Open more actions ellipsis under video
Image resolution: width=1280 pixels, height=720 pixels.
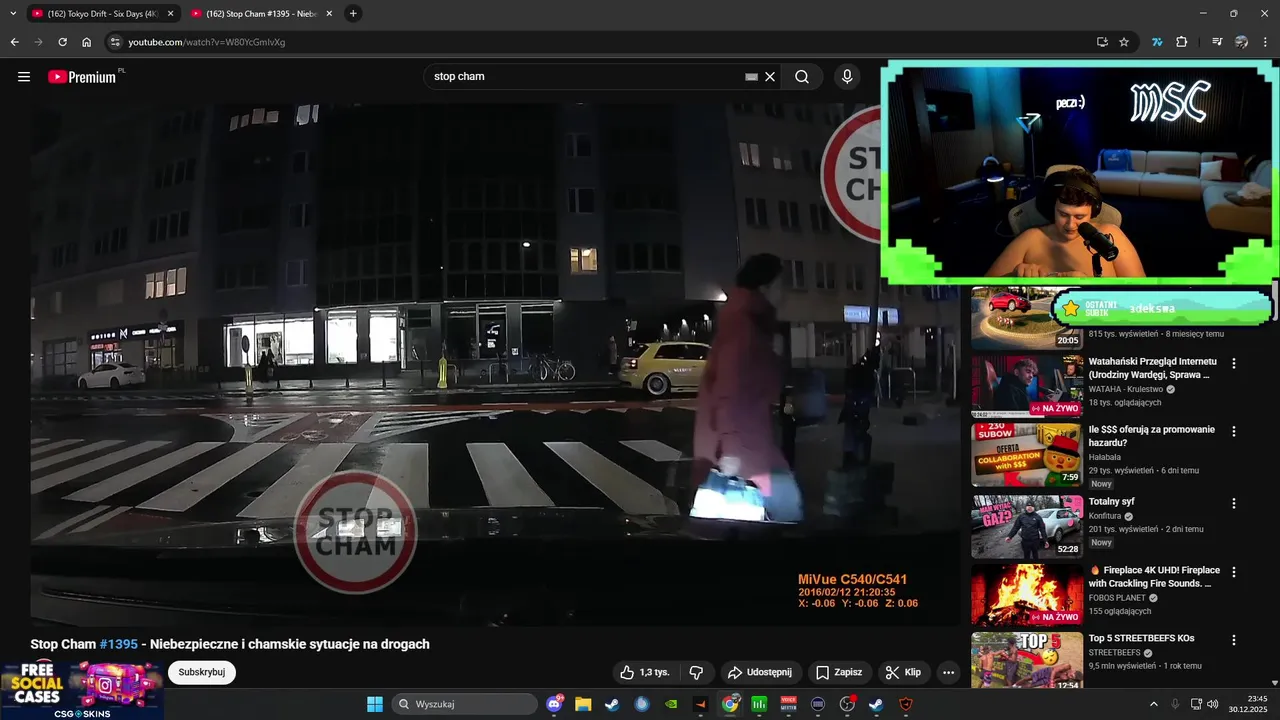[x=949, y=672]
